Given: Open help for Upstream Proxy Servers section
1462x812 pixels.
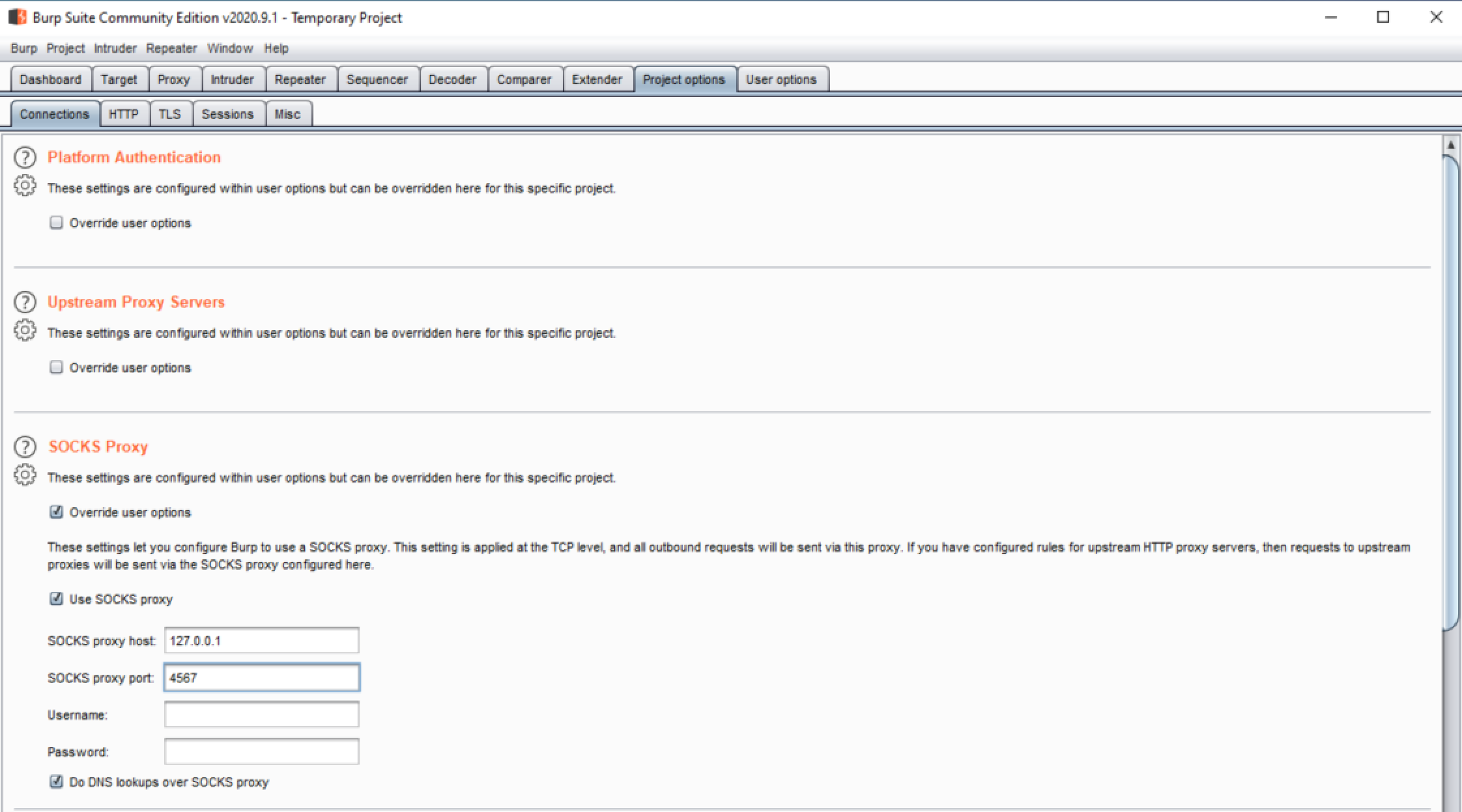Looking at the screenshot, I should point(25,302).
